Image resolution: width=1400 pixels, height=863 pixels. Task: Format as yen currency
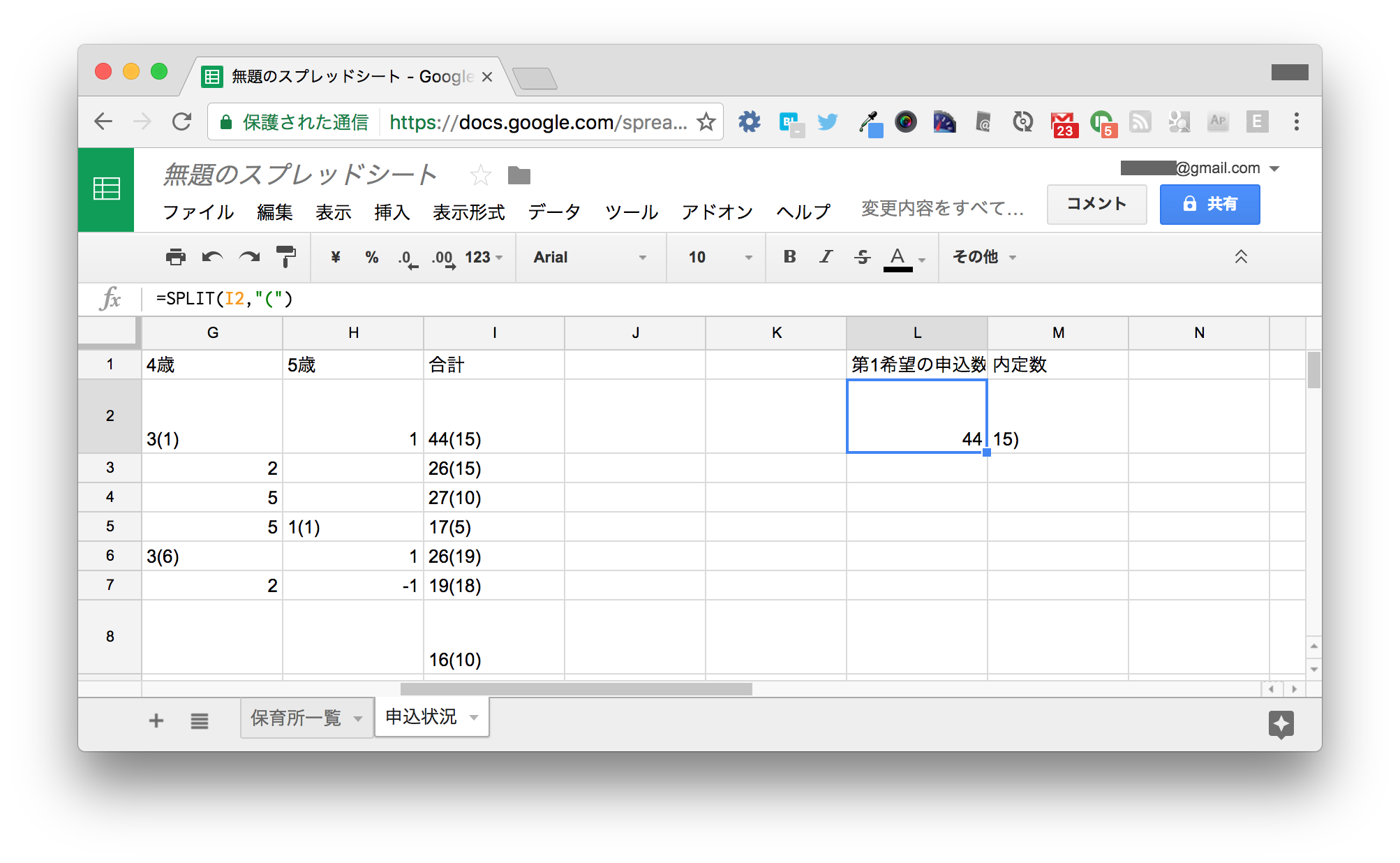pyautogui.click(x=336, y=257)
